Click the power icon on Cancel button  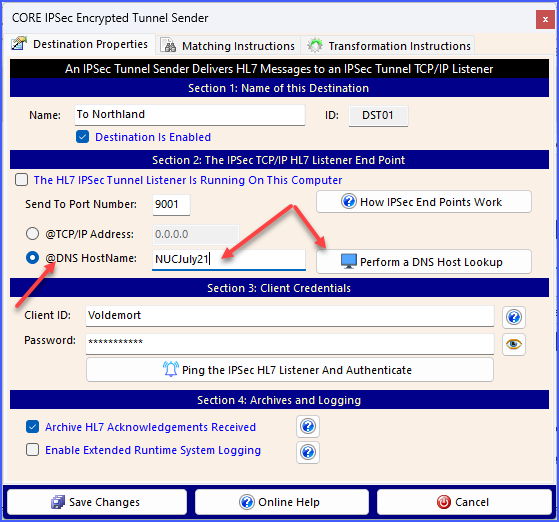pyautogui.click(x=443, y=502)
